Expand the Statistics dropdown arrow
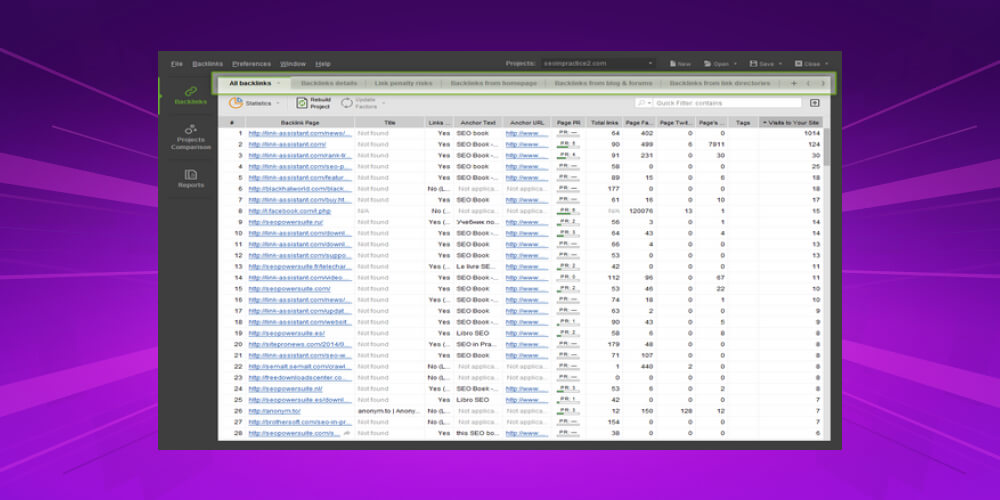The width and height of the screenshot is (1000, 500). (x=277, y=103)
